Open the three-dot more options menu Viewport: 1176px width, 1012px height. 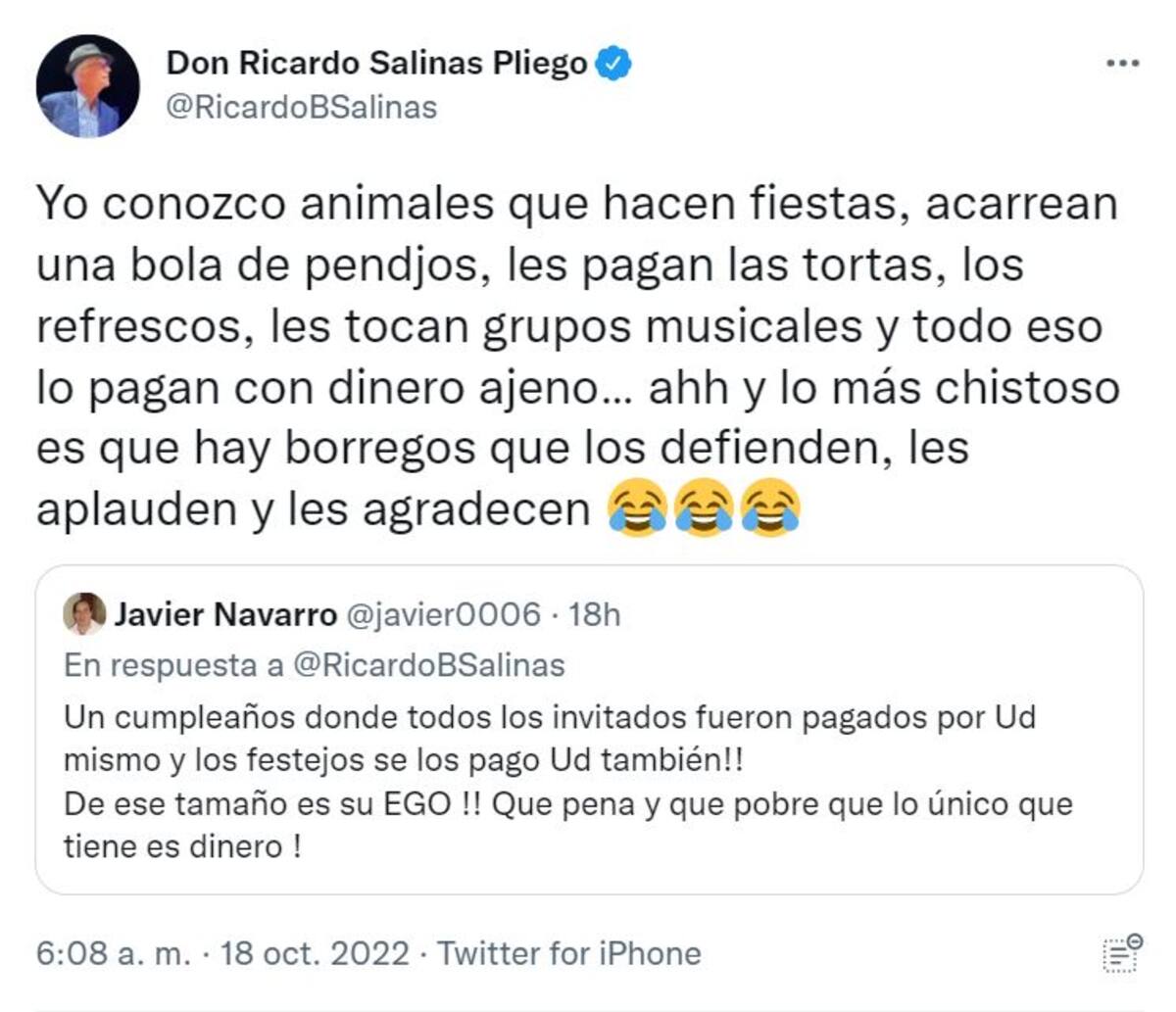1122,64
